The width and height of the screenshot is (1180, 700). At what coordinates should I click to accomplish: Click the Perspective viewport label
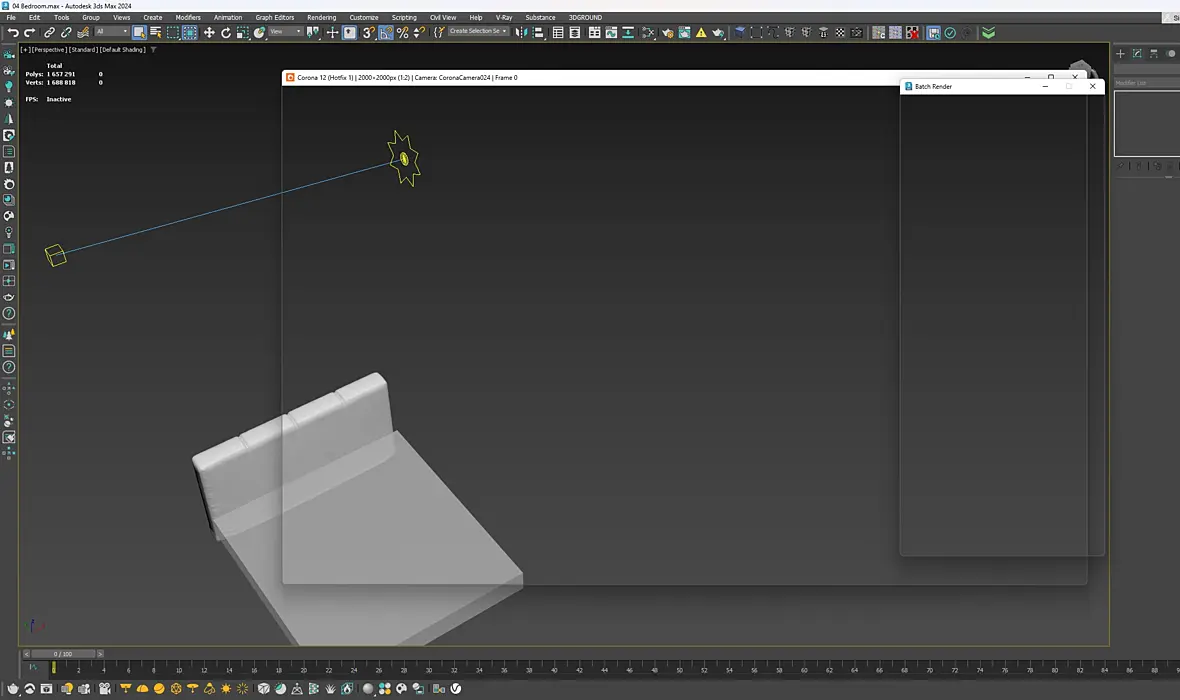[49, 50]
